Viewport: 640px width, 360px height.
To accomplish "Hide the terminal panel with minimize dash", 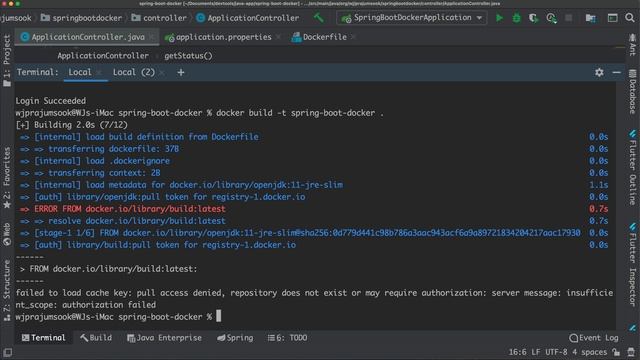I will 616,72.
